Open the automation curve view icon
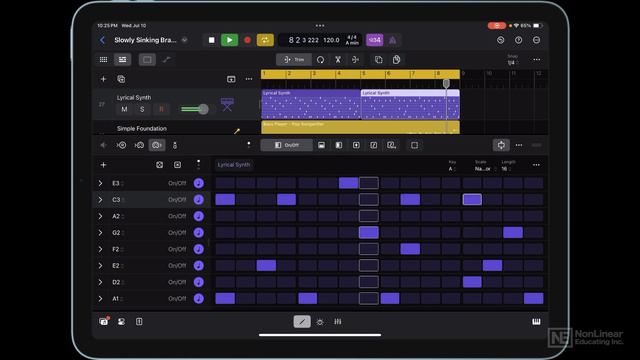The width and height of the screenshot is (640, 360). 167,60
